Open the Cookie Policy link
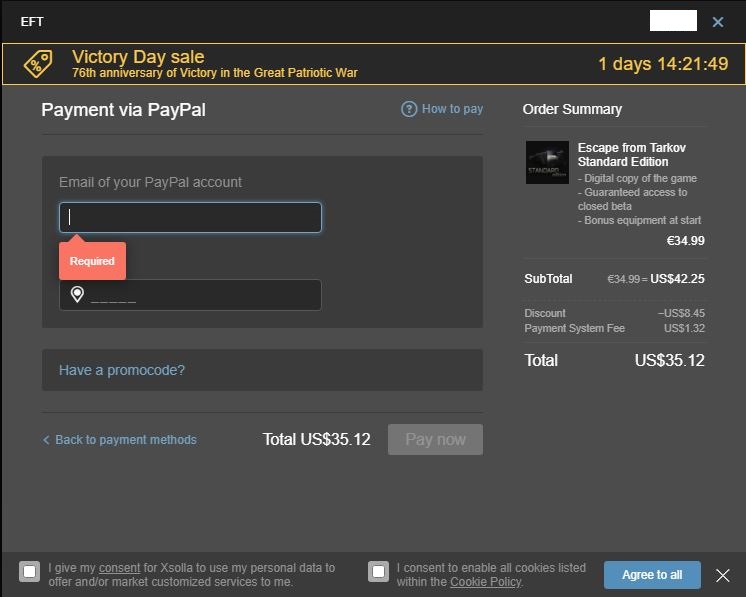The width and height of the screenshot is (746, 597). 485,582
